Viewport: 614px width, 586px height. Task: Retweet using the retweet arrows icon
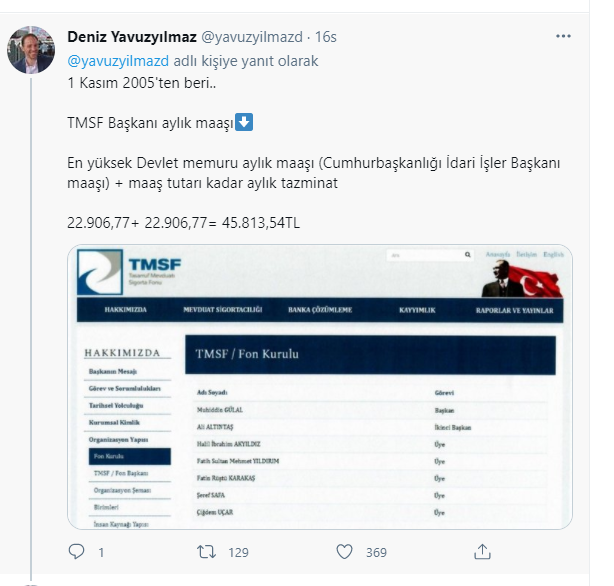[206, 552]
